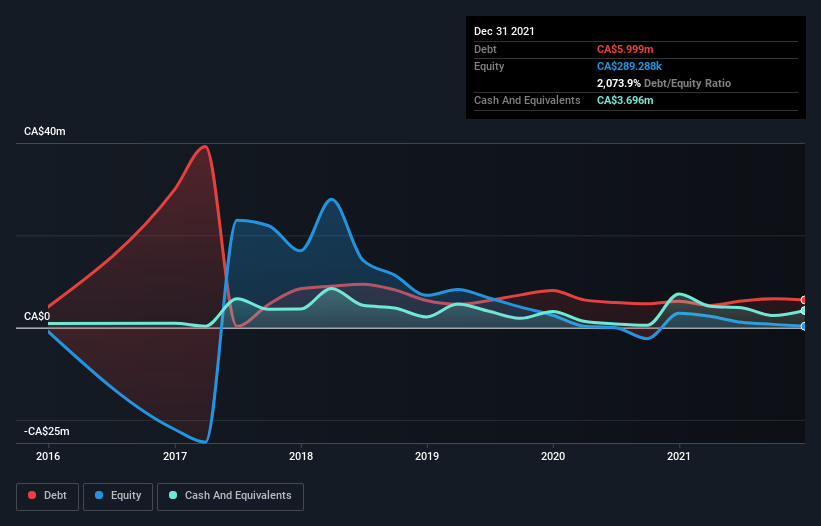Click the CA$5.999m debt value

(625, 49)
